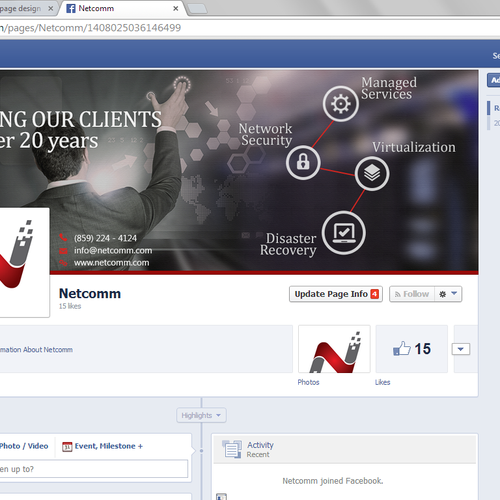Click the Virtualization cover text
The image size is (500, 500).
click(x=414, y=147)
